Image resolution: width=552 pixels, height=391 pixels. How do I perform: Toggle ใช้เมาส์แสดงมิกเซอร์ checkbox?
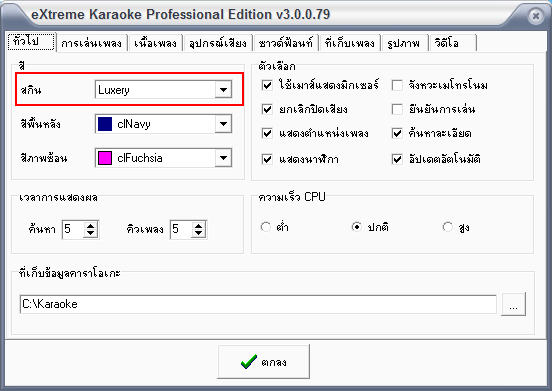click(x=267, y=85)
